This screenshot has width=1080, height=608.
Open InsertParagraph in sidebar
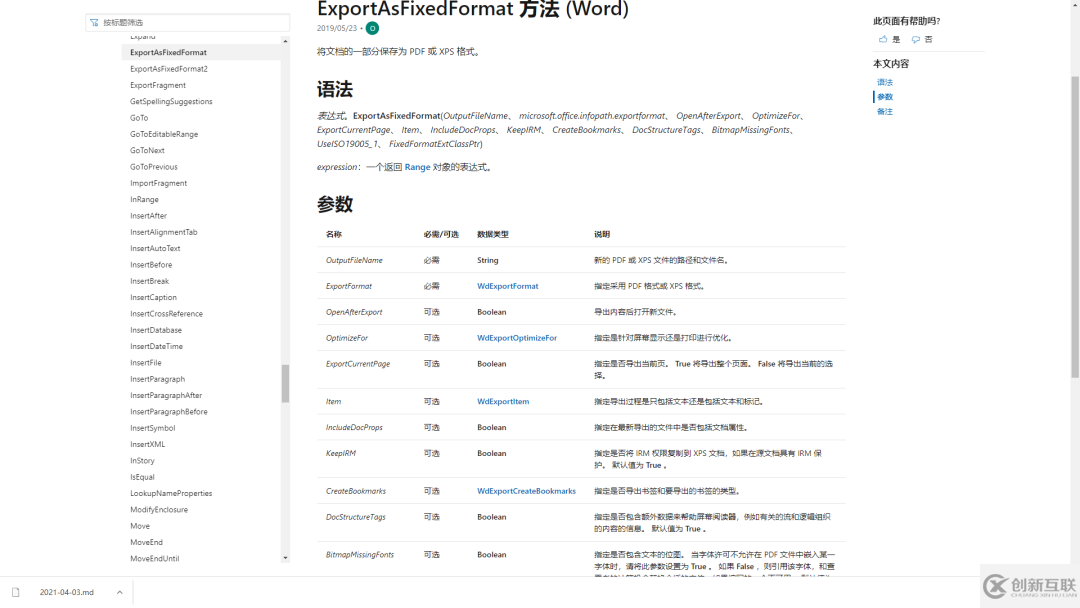[157, 379]
